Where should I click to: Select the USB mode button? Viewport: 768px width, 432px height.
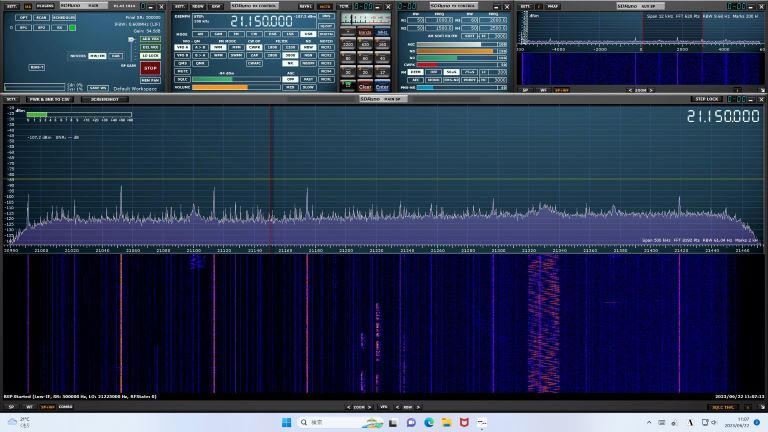point(308,33)
